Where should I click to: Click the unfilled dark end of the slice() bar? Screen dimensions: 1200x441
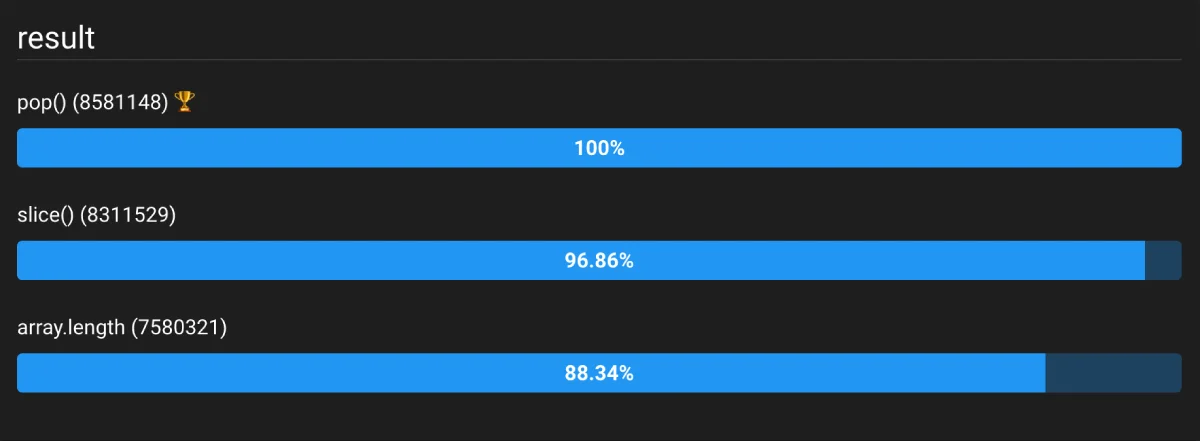(1163, 261)
